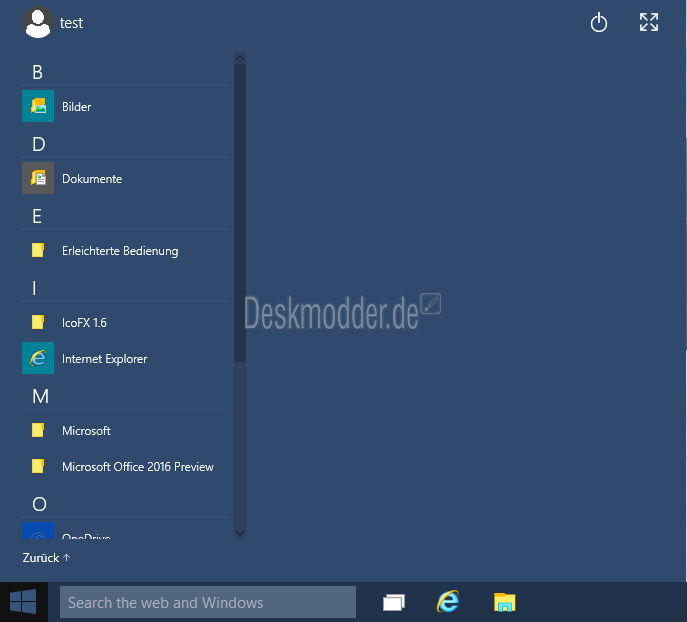Expand the Microsoft folder entry
This screenshot has width=687, height=622.
(86, 431)
